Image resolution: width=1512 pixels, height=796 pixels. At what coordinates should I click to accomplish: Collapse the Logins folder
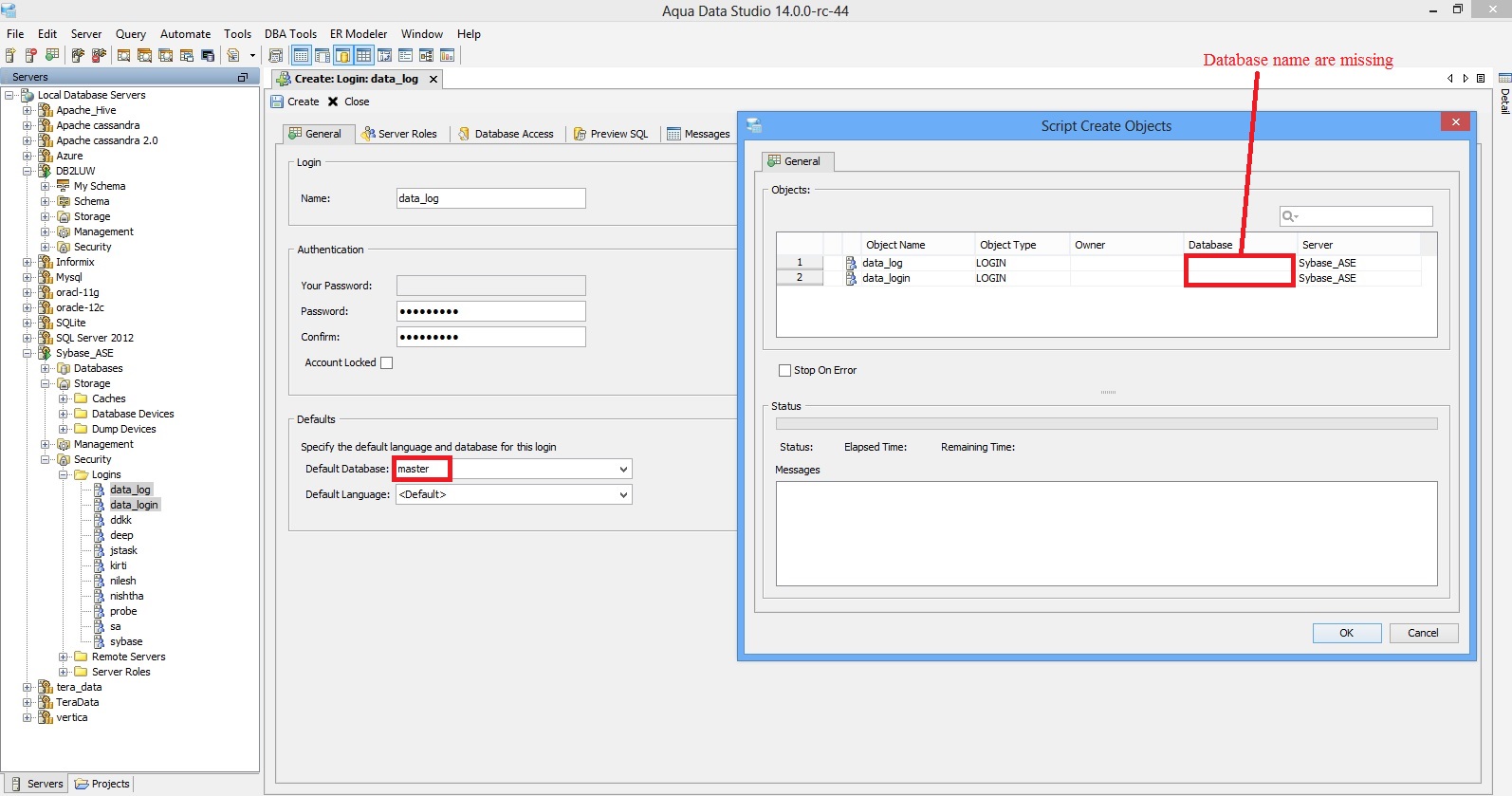(64, 474)
